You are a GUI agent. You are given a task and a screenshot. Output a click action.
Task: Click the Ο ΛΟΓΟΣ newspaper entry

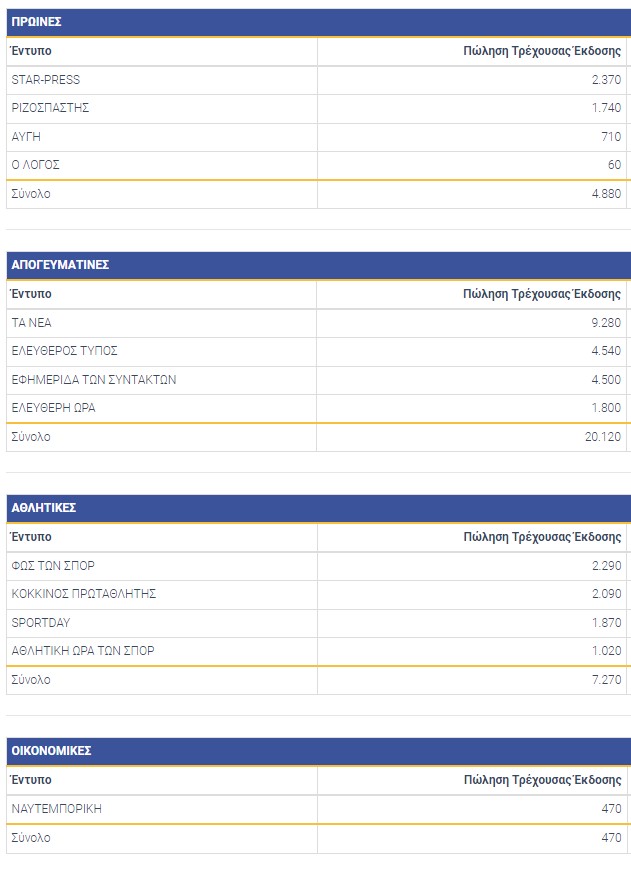36,165
